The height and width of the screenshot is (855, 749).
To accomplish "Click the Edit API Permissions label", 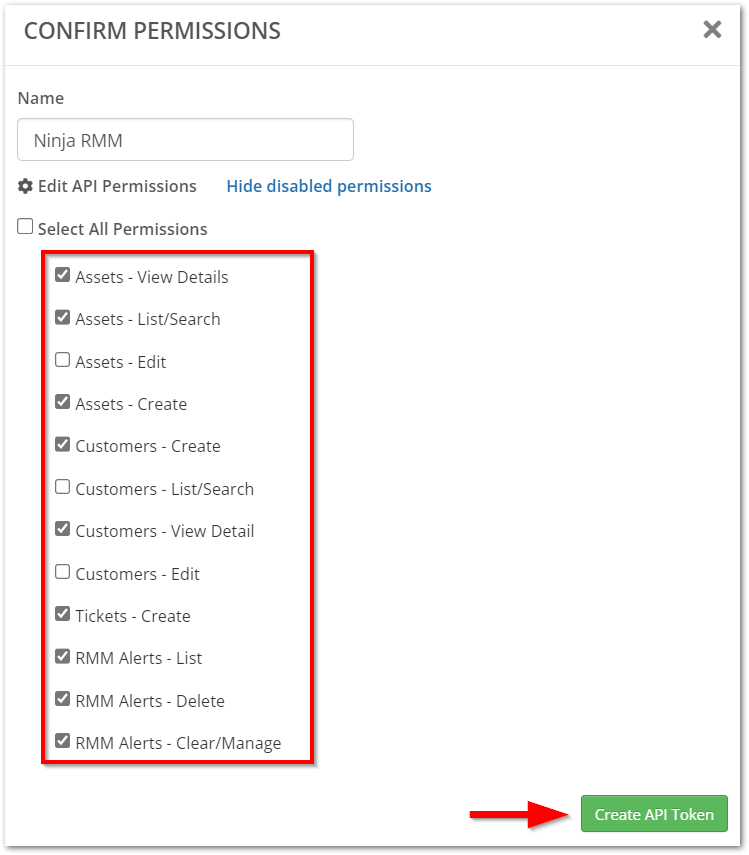I will [x=117, y=186].
